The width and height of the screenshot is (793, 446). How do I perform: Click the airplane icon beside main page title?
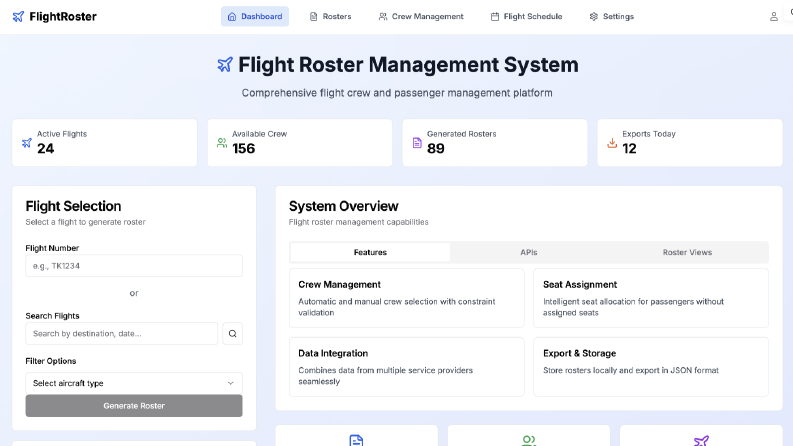[225, 65]
